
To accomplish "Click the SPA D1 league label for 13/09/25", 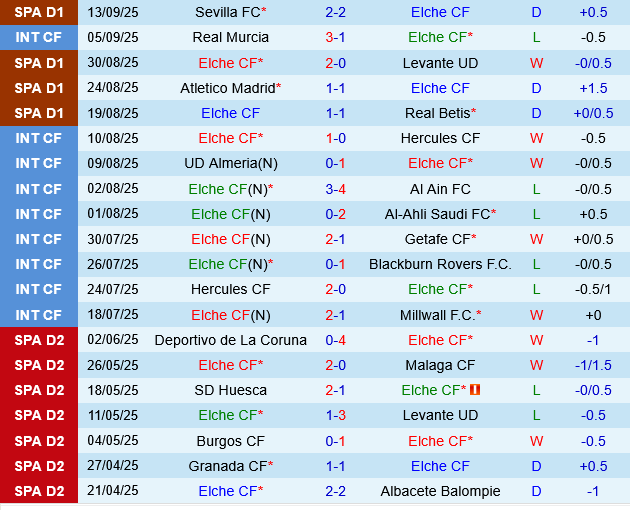I will (39, 12).
